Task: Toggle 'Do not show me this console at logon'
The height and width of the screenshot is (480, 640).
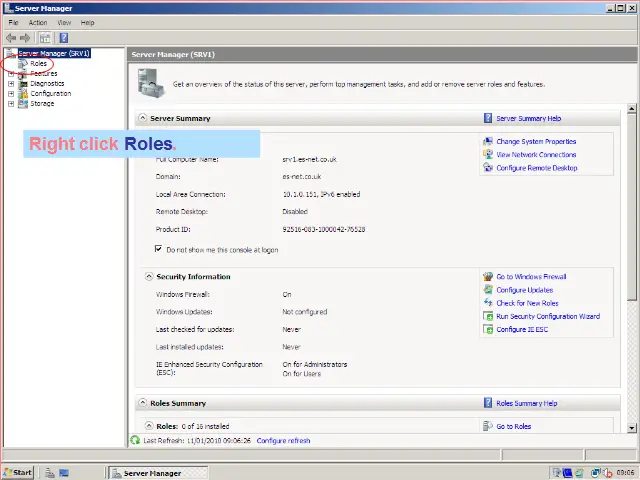Action: tap(159, 249)
